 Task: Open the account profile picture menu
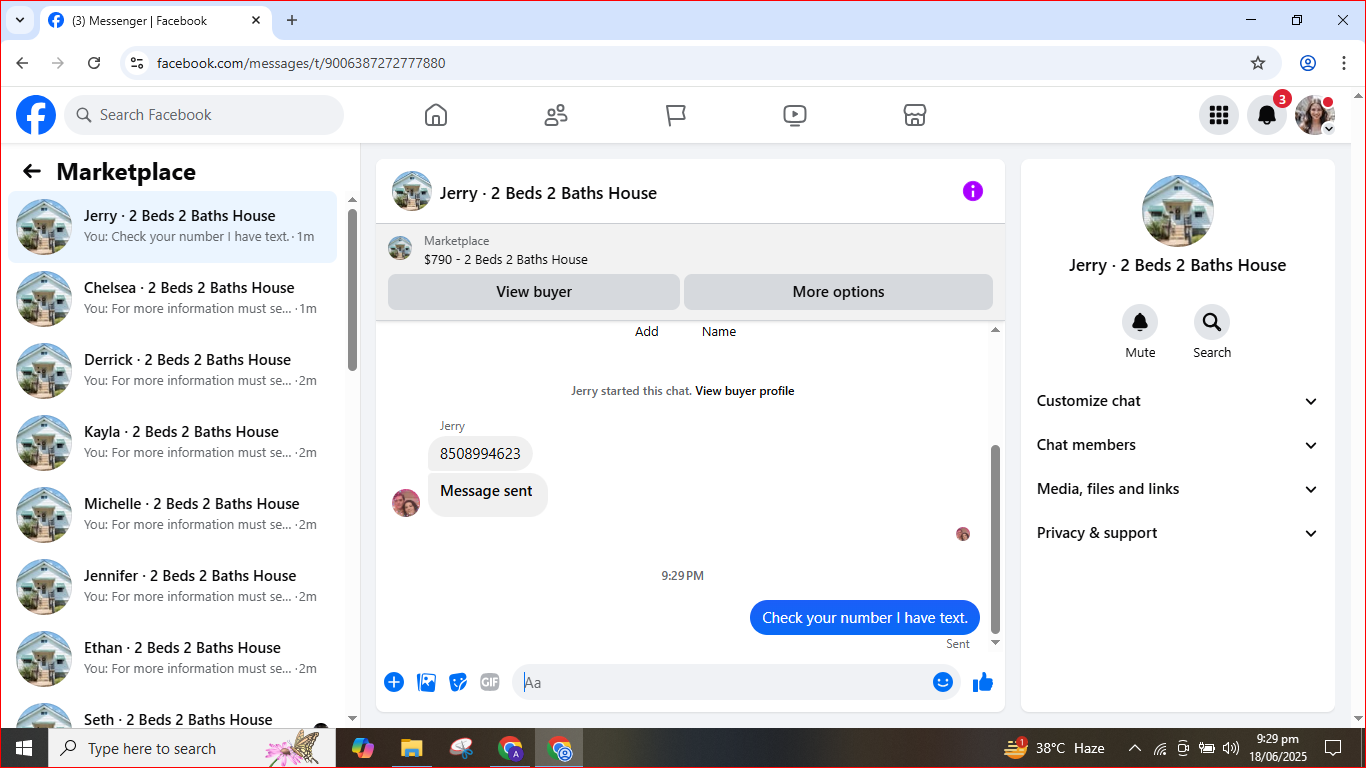pos(1315,115)
